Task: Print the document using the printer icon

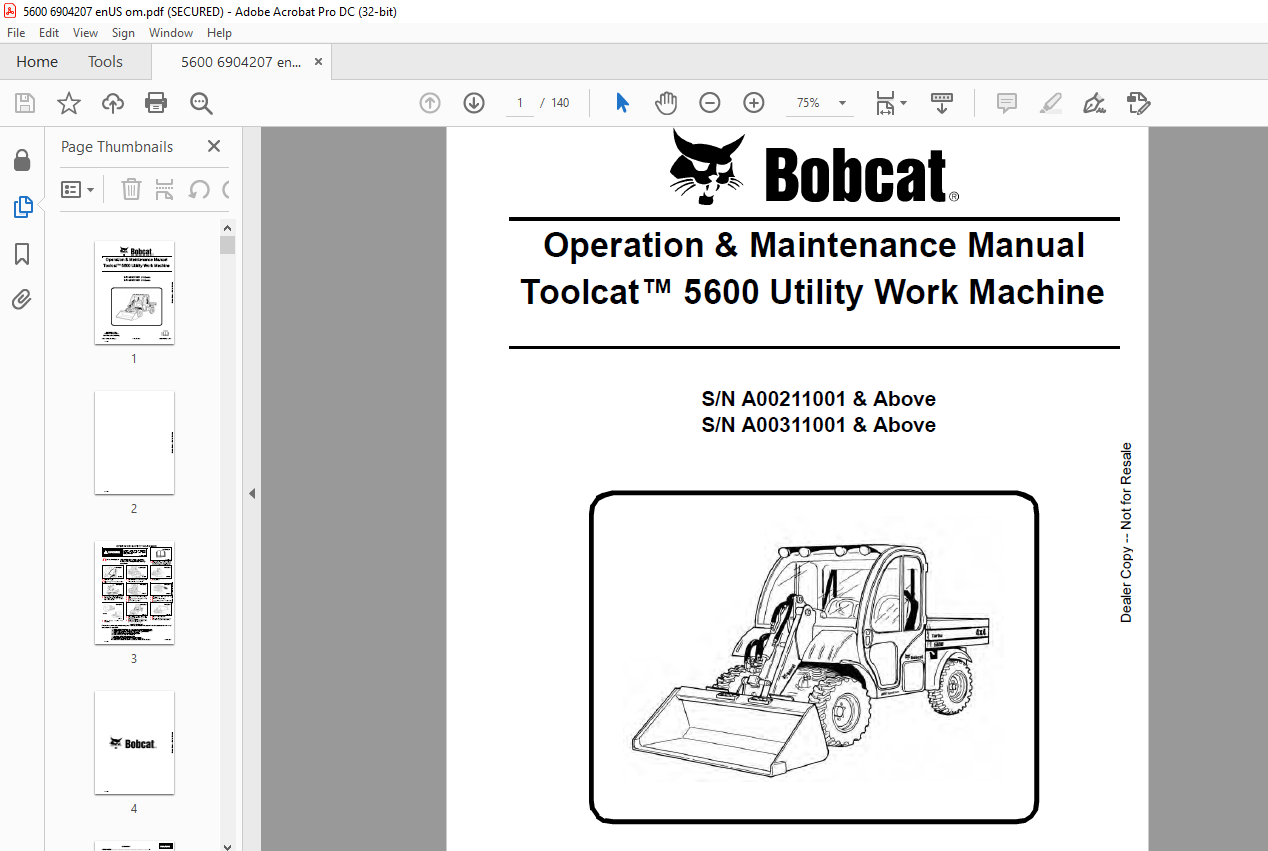Action: tap(156, 103)
